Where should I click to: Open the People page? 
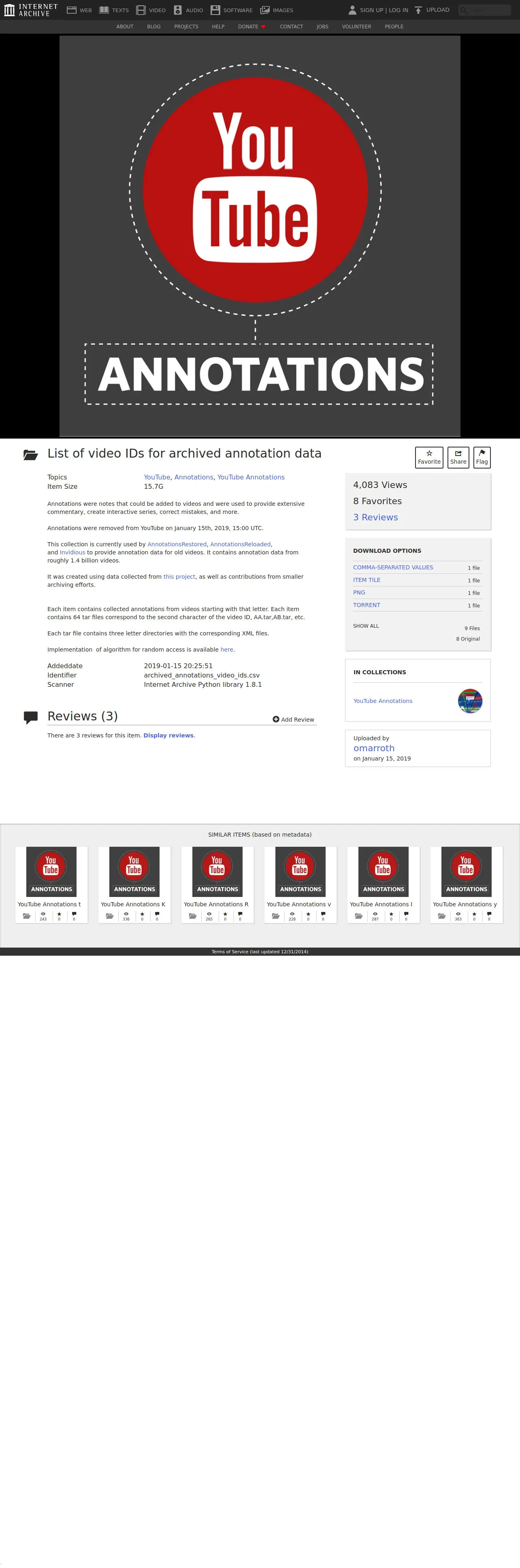[394, 27]
